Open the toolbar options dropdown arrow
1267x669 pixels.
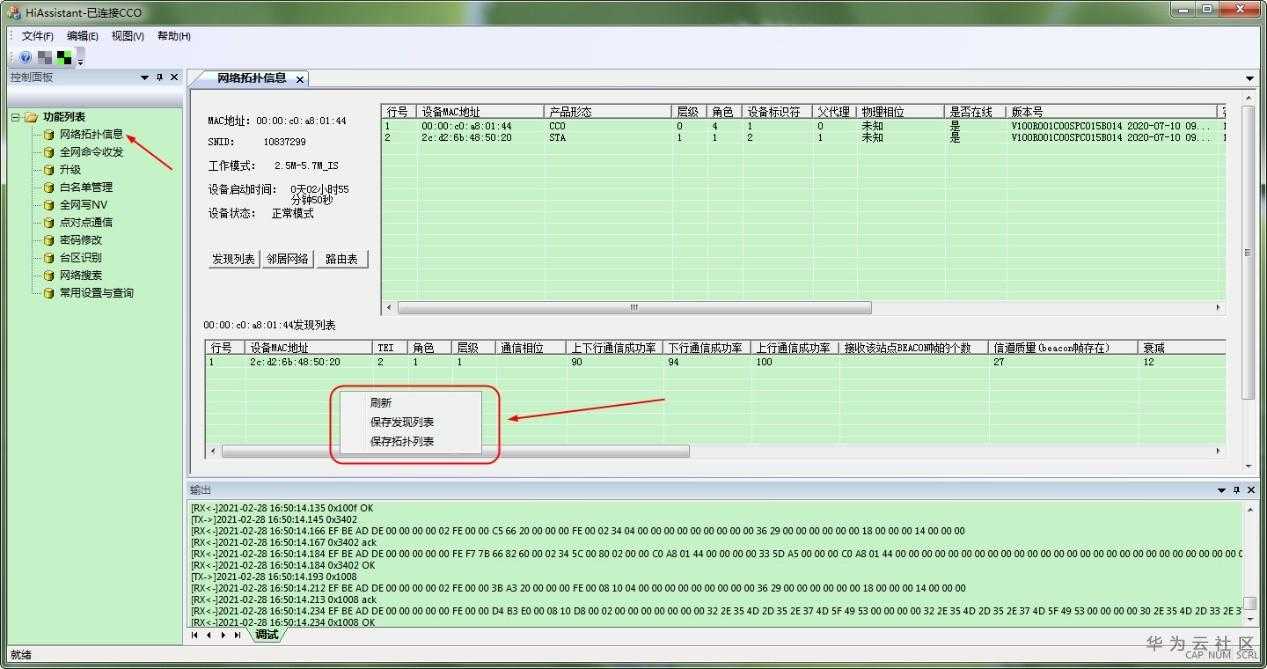click(x=80, y=61)
